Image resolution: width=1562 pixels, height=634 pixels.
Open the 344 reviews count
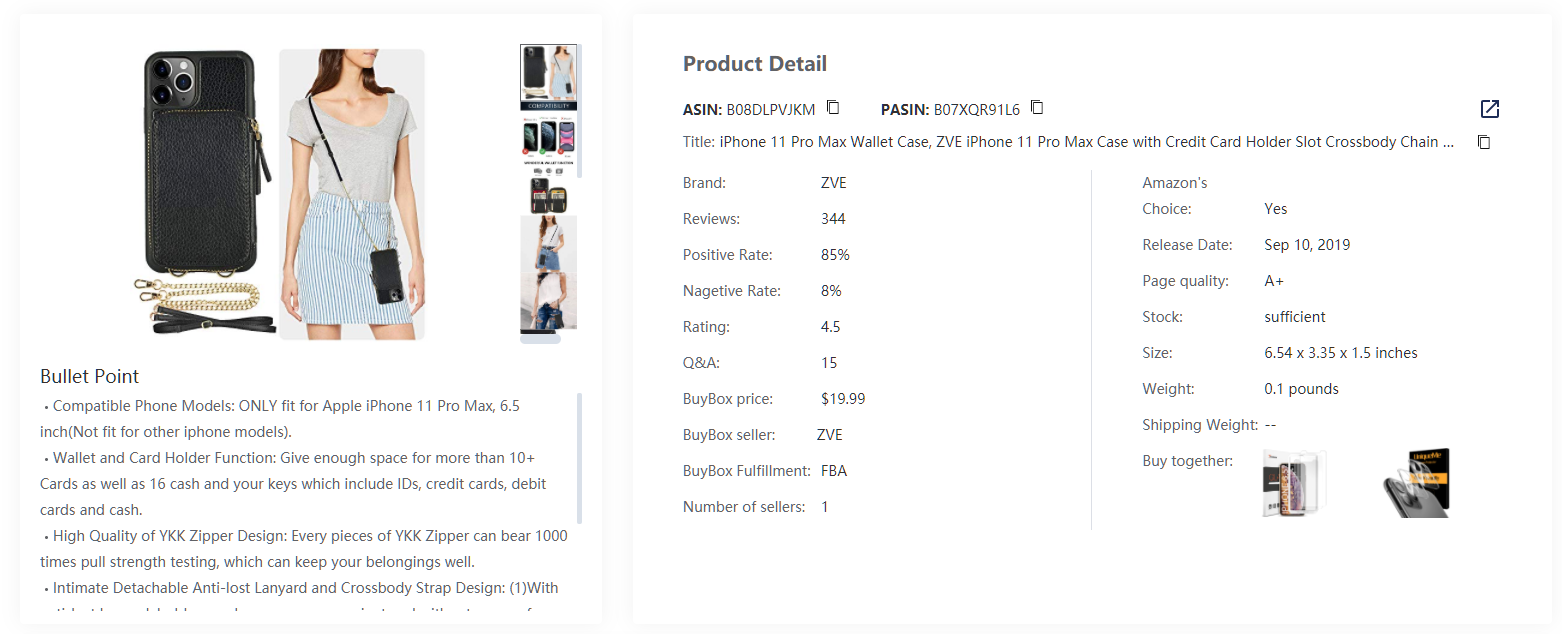pos(832,218)
